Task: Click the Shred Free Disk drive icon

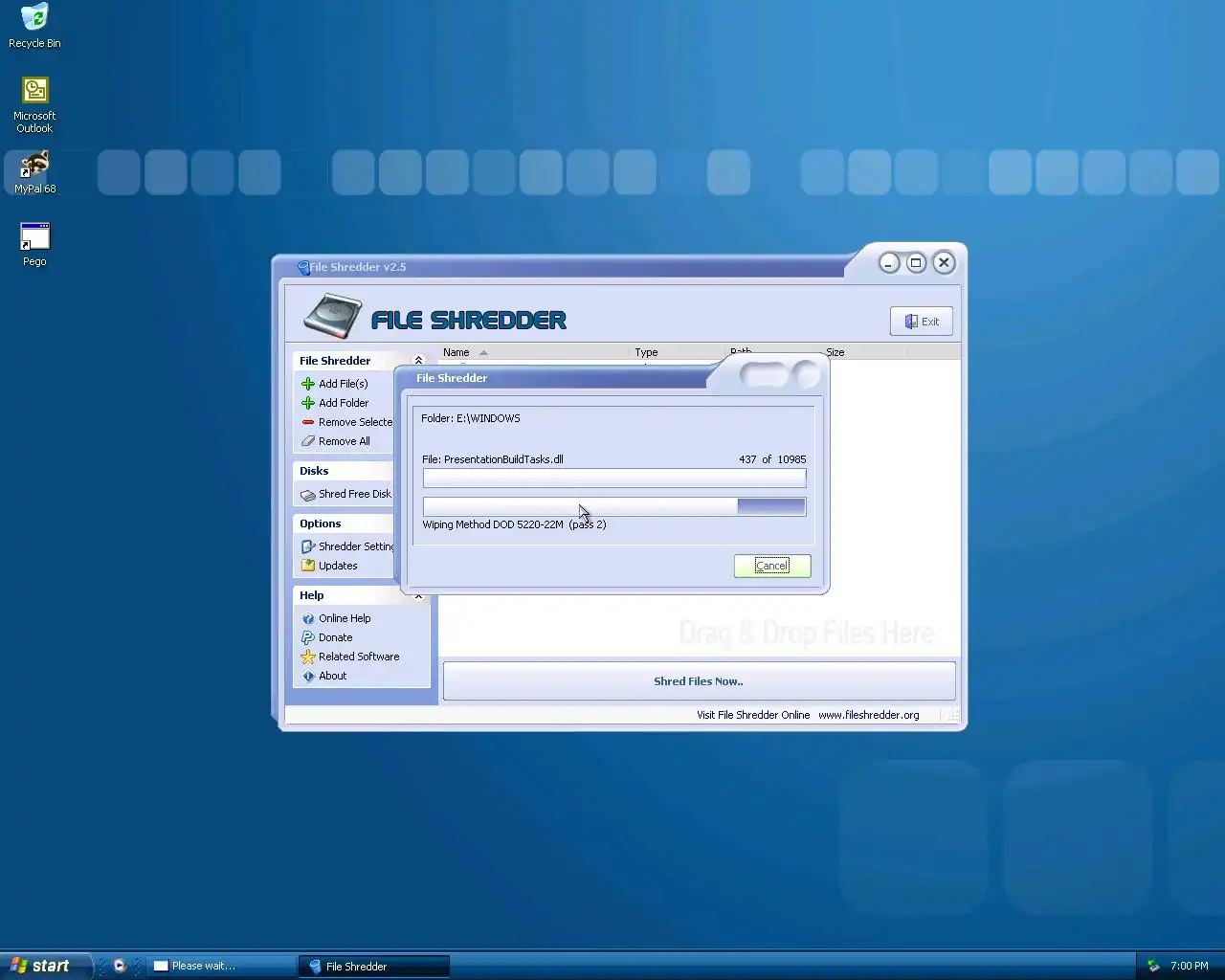Action: click(x=308, y=495)
